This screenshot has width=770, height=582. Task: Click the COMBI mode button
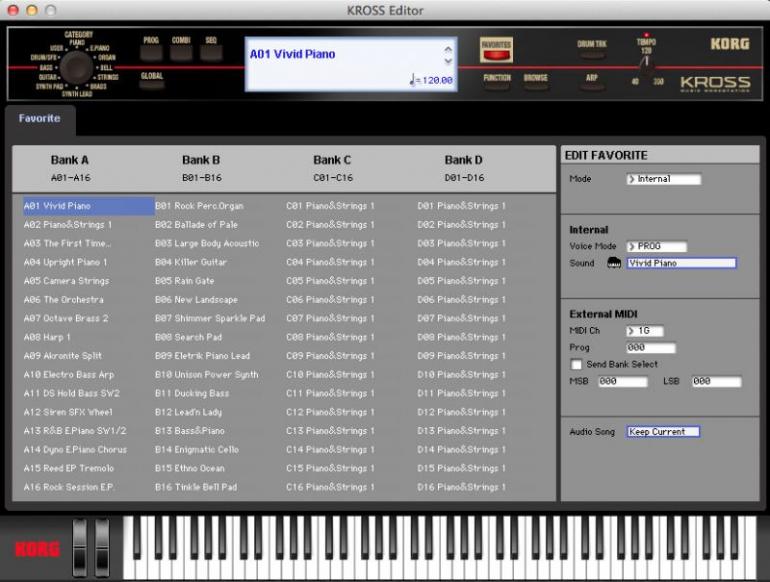pos(181,52)
